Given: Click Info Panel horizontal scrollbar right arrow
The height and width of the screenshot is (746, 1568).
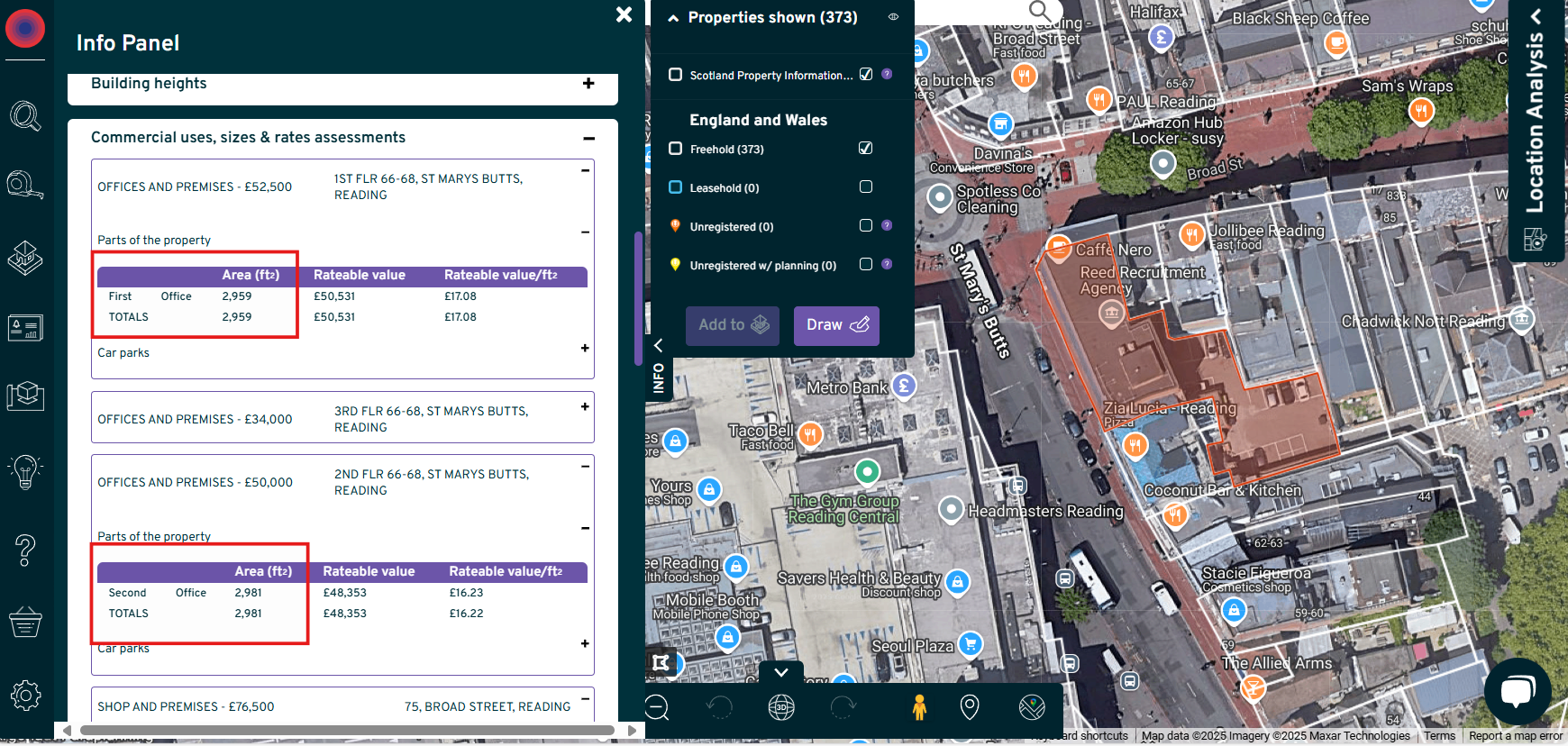Looking at the screenshot, I should click(632, 731).
